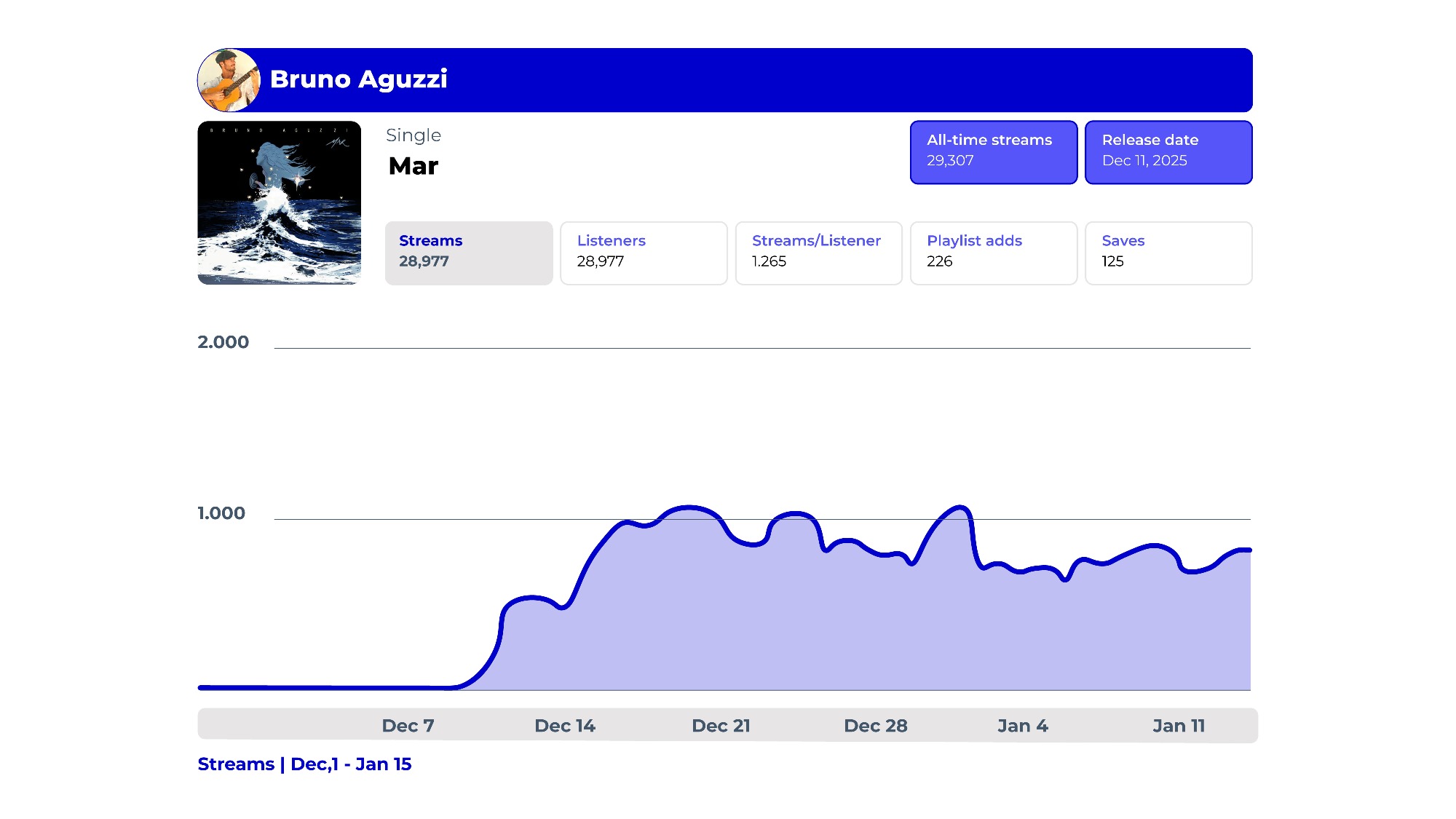Show the Playlist adds metric
Viewport: 1456px width, 819px height.
click(x=993, y=253)
